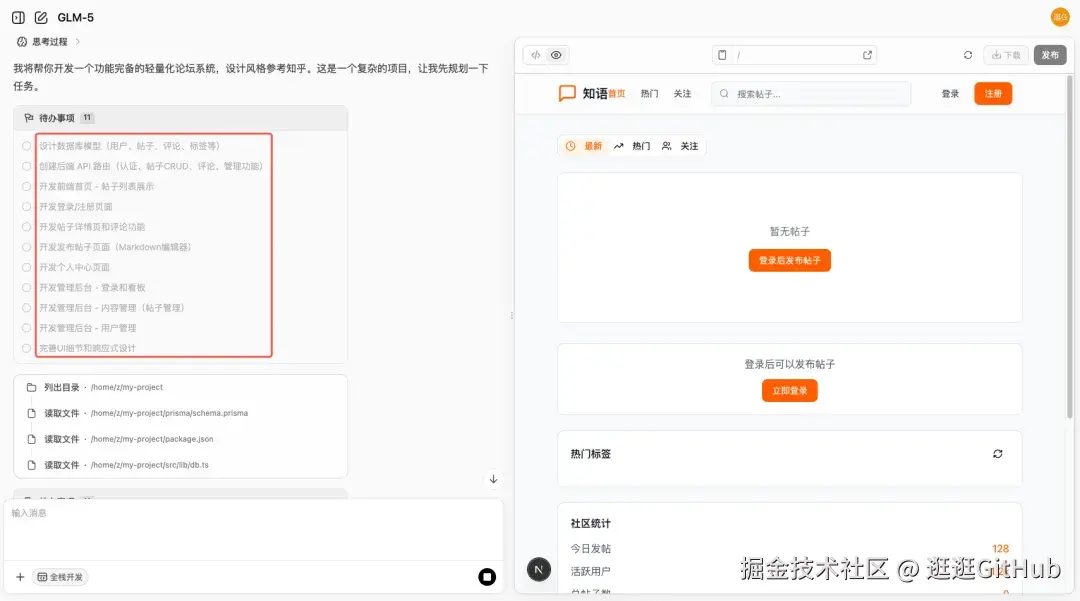Click the 今日发帖 statistic row
Viewport: 1080px width, 601px height.
pos(789,549)
